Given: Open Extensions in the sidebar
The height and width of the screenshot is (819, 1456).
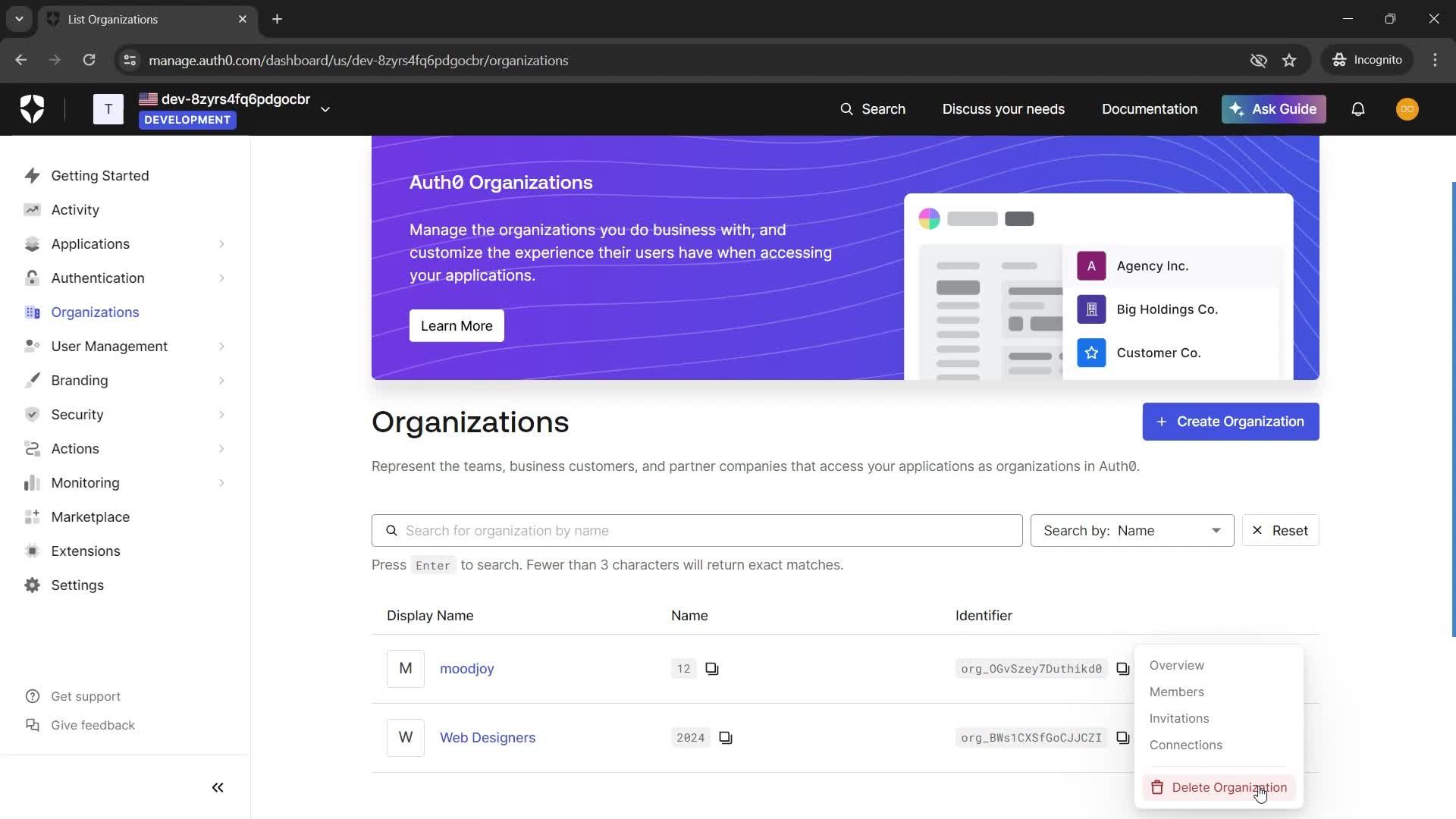Looking at the screenshot, I should (x=86, y=551).
